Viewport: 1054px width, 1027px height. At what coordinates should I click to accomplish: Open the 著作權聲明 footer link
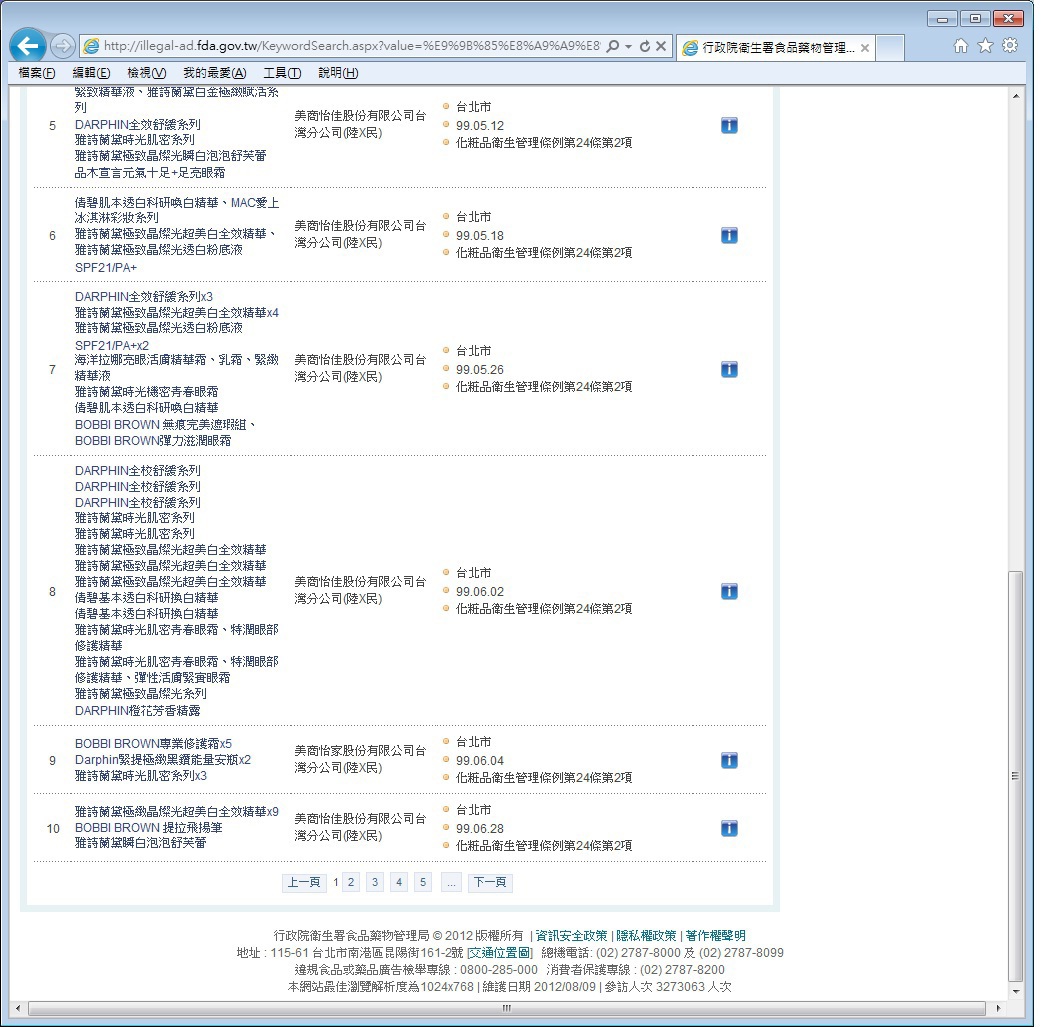point(715,936)
